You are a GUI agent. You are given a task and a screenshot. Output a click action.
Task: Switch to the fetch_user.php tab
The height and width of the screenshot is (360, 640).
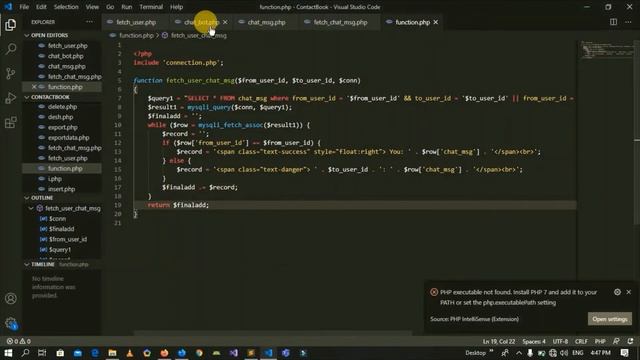[x=136, y=22]
